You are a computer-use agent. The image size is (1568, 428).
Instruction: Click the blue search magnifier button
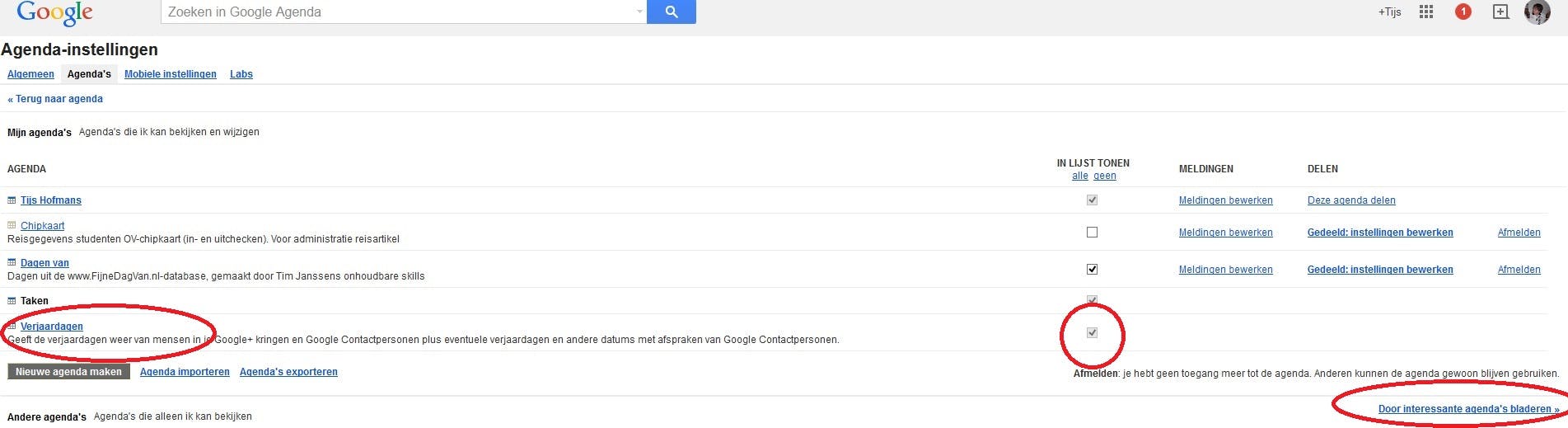tap(672, 12)
